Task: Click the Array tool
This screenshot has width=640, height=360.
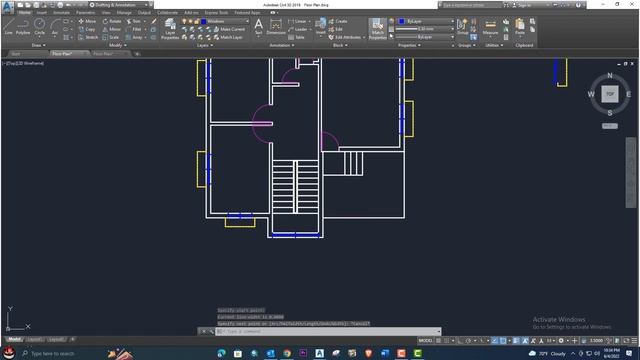Action: click(134, 37)
